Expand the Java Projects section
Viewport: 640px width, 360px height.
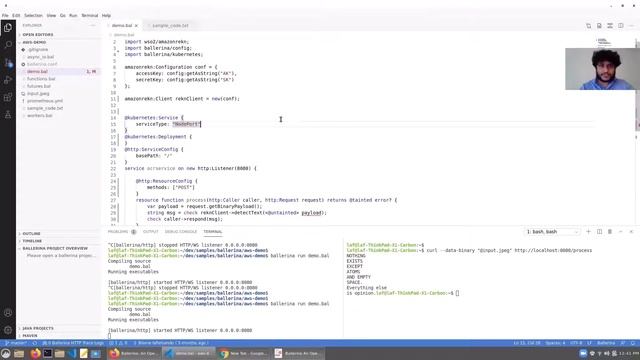38,328
